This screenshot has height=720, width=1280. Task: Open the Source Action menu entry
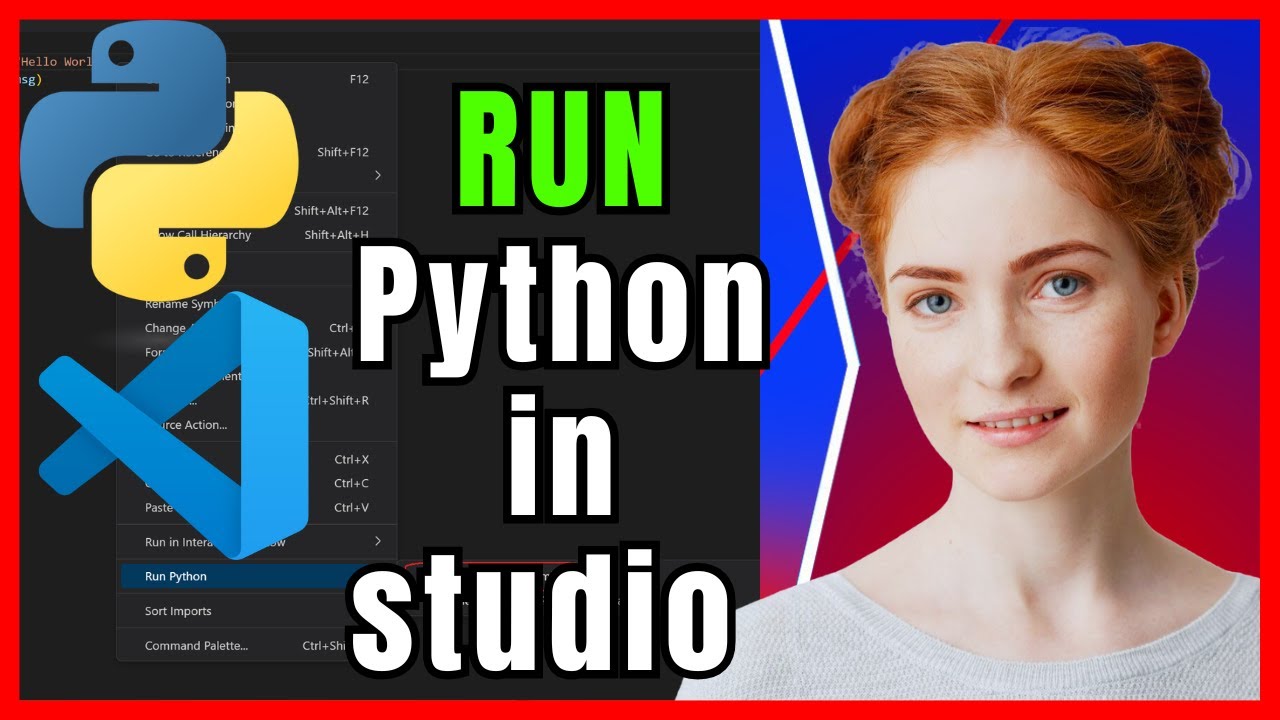pyautogui.click(x=258, y=424)
